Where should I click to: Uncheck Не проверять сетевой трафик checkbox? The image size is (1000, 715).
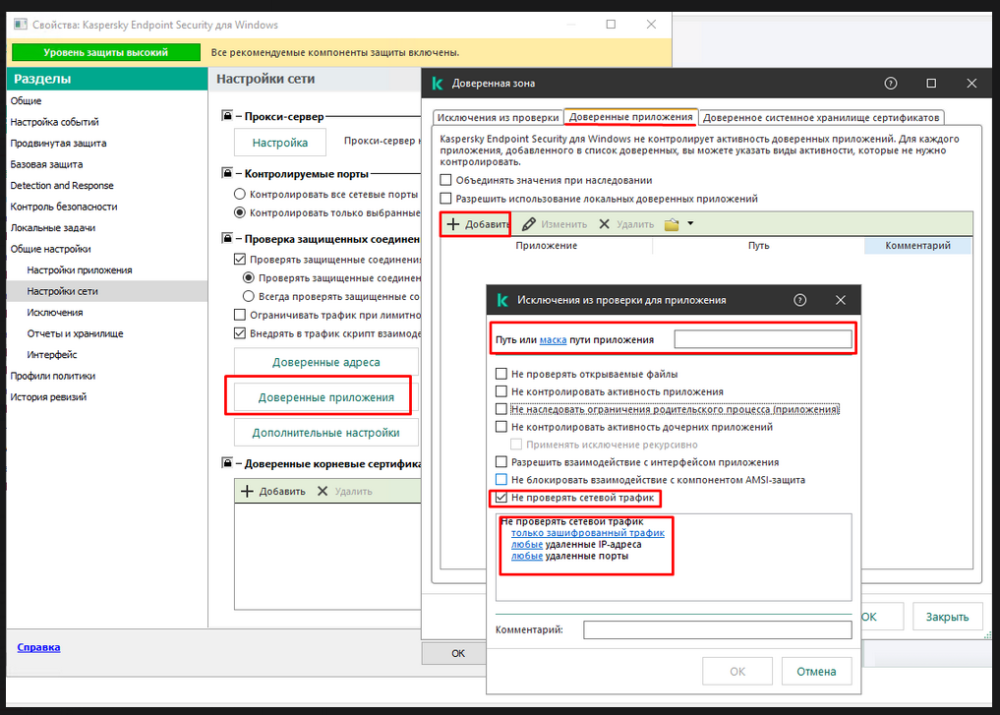(x=501, y=498)
